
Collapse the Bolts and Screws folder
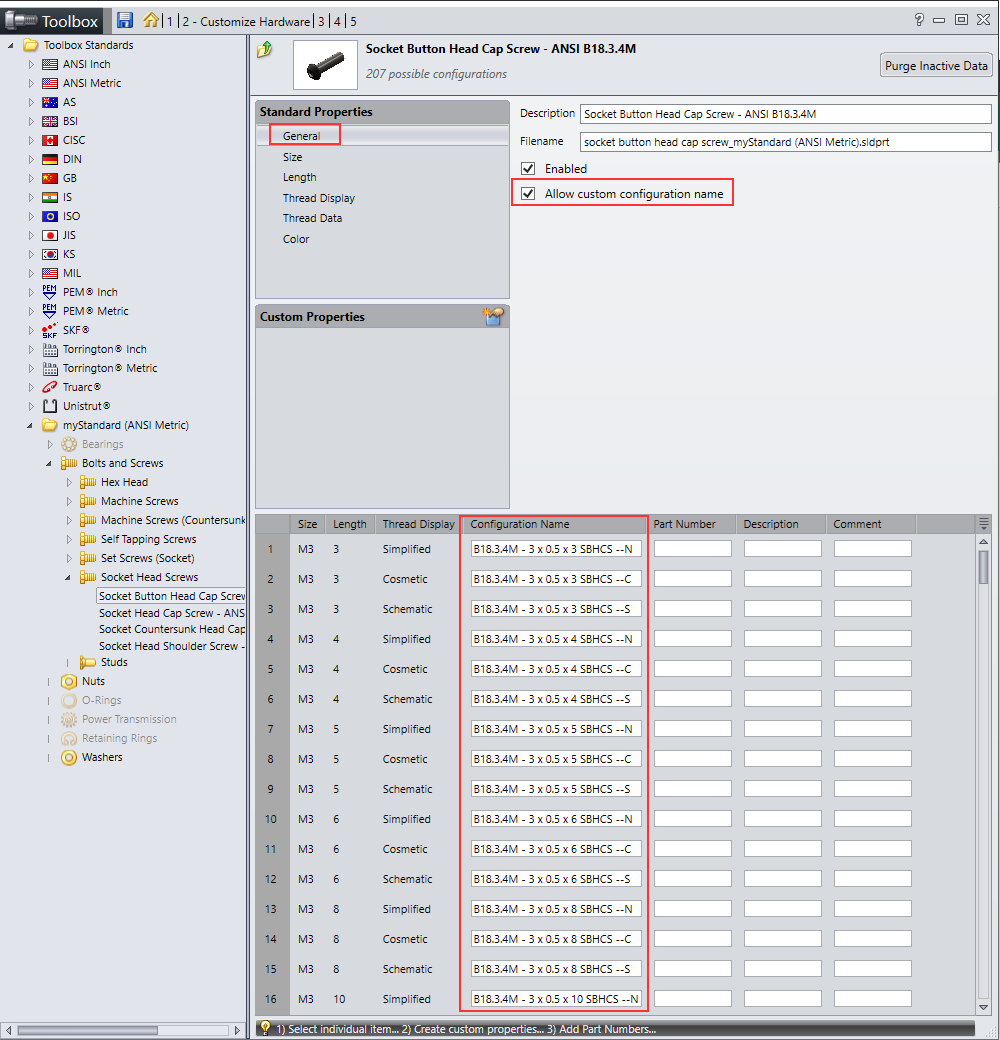coord(49,464)
